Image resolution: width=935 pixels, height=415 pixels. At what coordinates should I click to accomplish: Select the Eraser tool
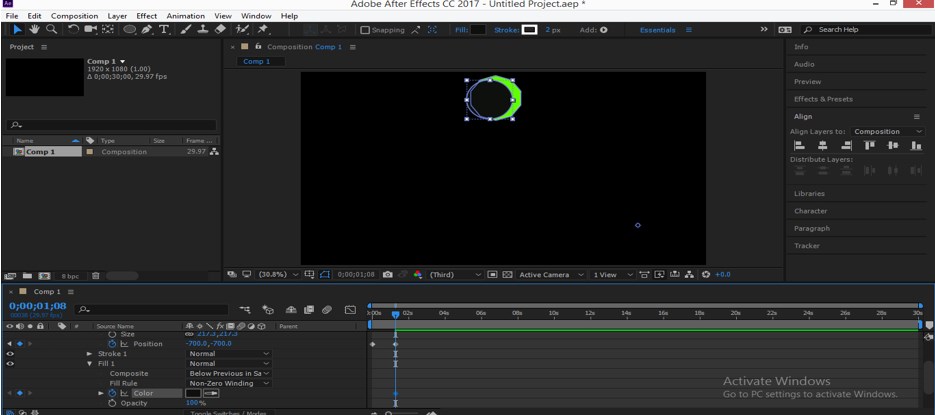(220, 29)
